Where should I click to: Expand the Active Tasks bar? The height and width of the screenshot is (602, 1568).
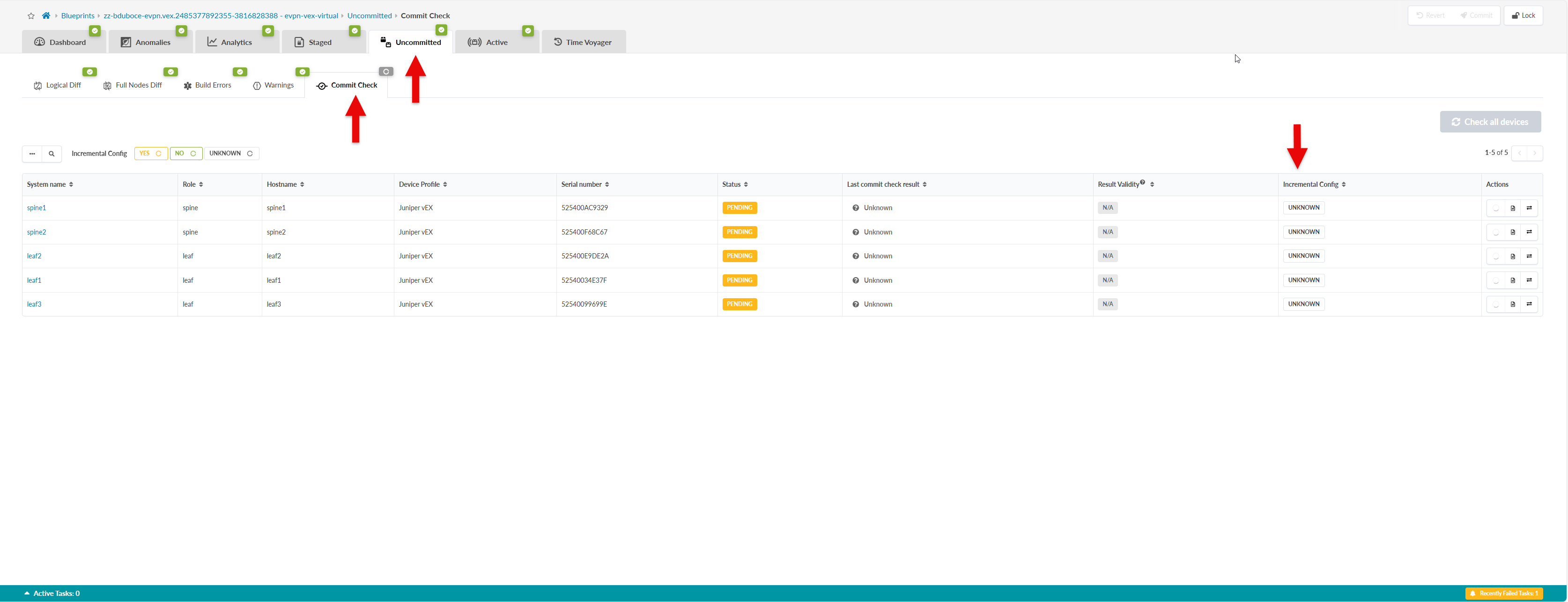tap(52, 594)
